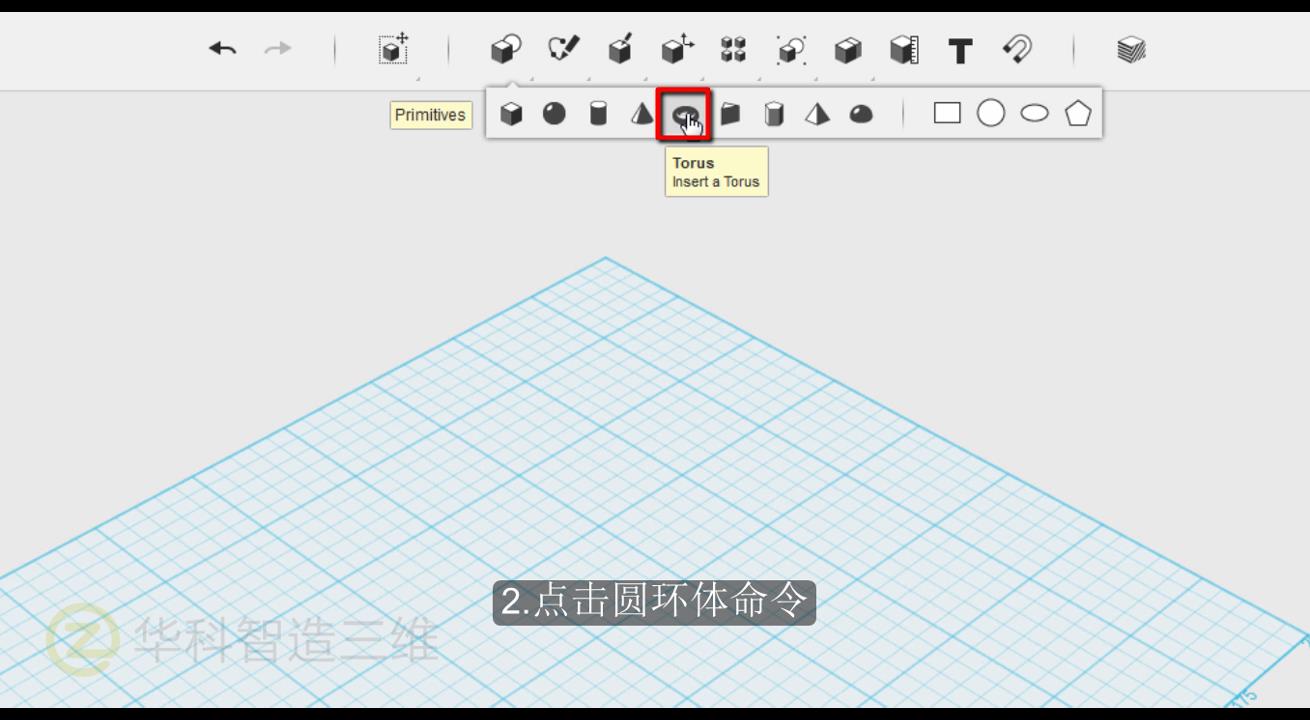Screen dimensions: 1310x720
Task: Draw a Rectangle sketch shape
Action: [x=946, y=113]
